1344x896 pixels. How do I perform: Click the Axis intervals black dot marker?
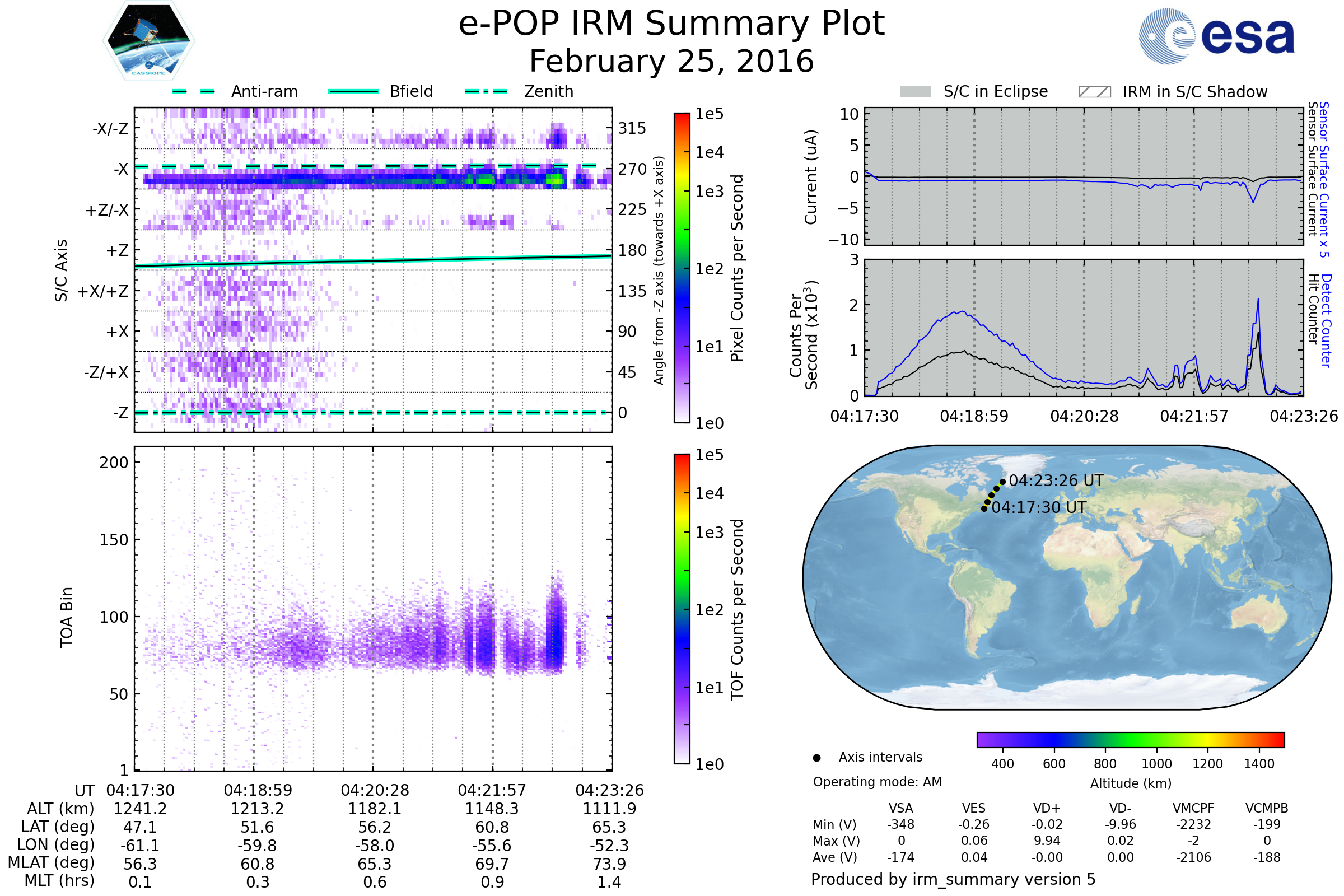tap(816, 758)
